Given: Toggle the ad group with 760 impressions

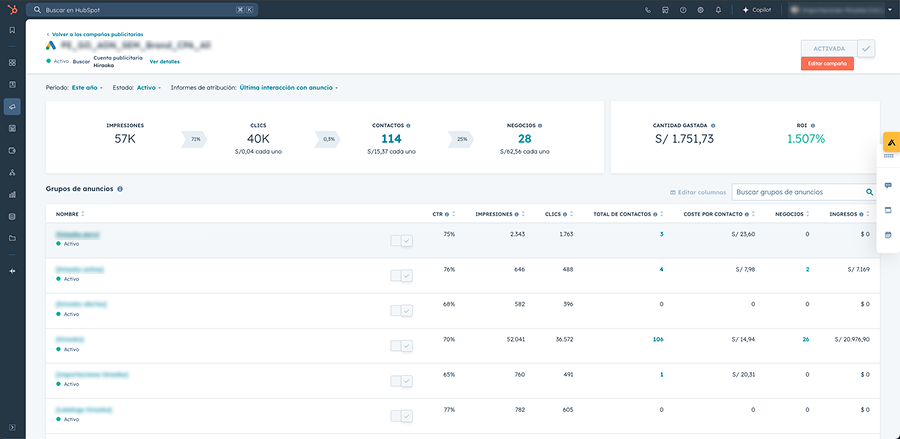Looking at the screenshot, I should [x=402, y=381].
